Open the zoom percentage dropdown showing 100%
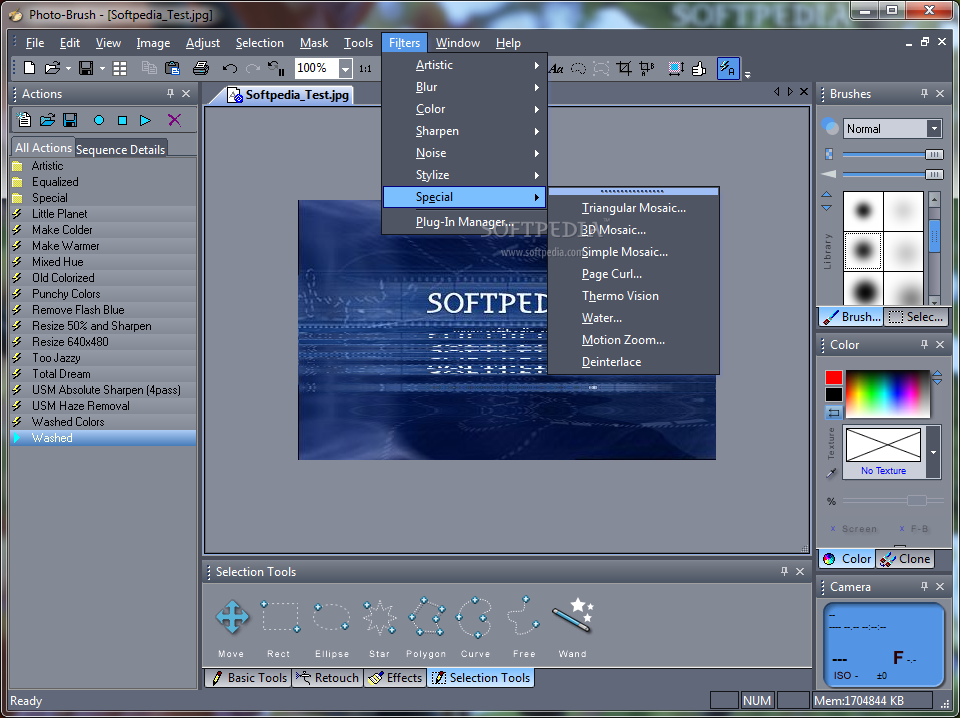The image size is (960, 718). click(x=345, y=69)
